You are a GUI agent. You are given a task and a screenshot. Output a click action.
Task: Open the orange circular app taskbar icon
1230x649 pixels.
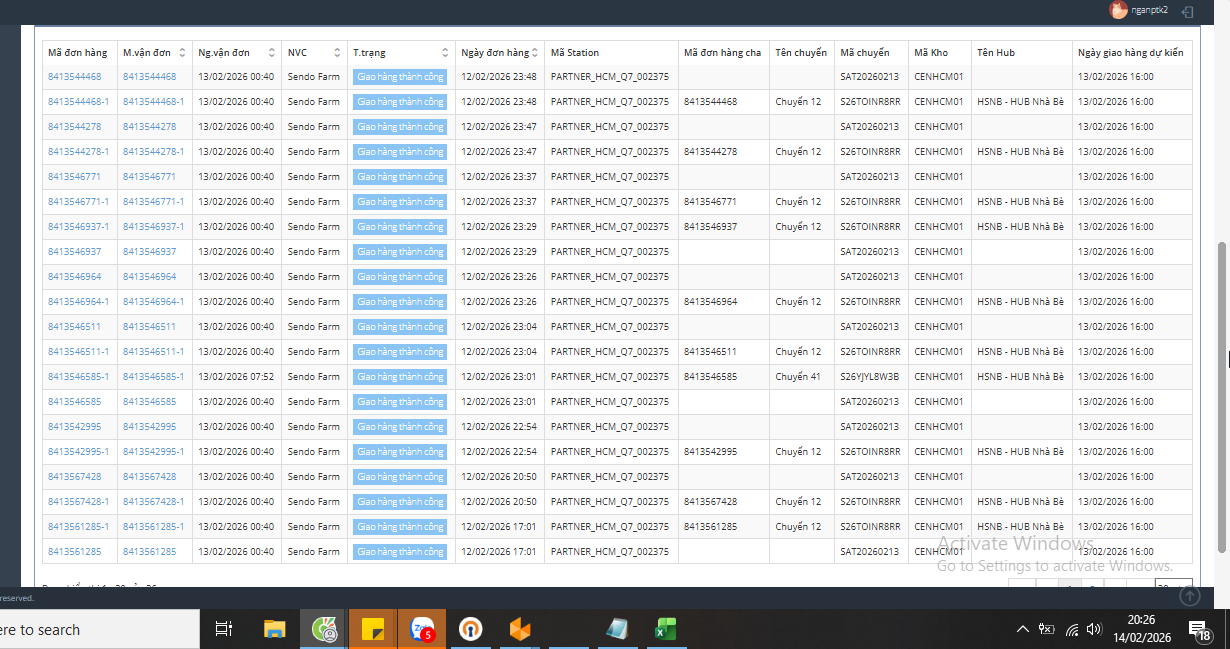coord(470,629)
